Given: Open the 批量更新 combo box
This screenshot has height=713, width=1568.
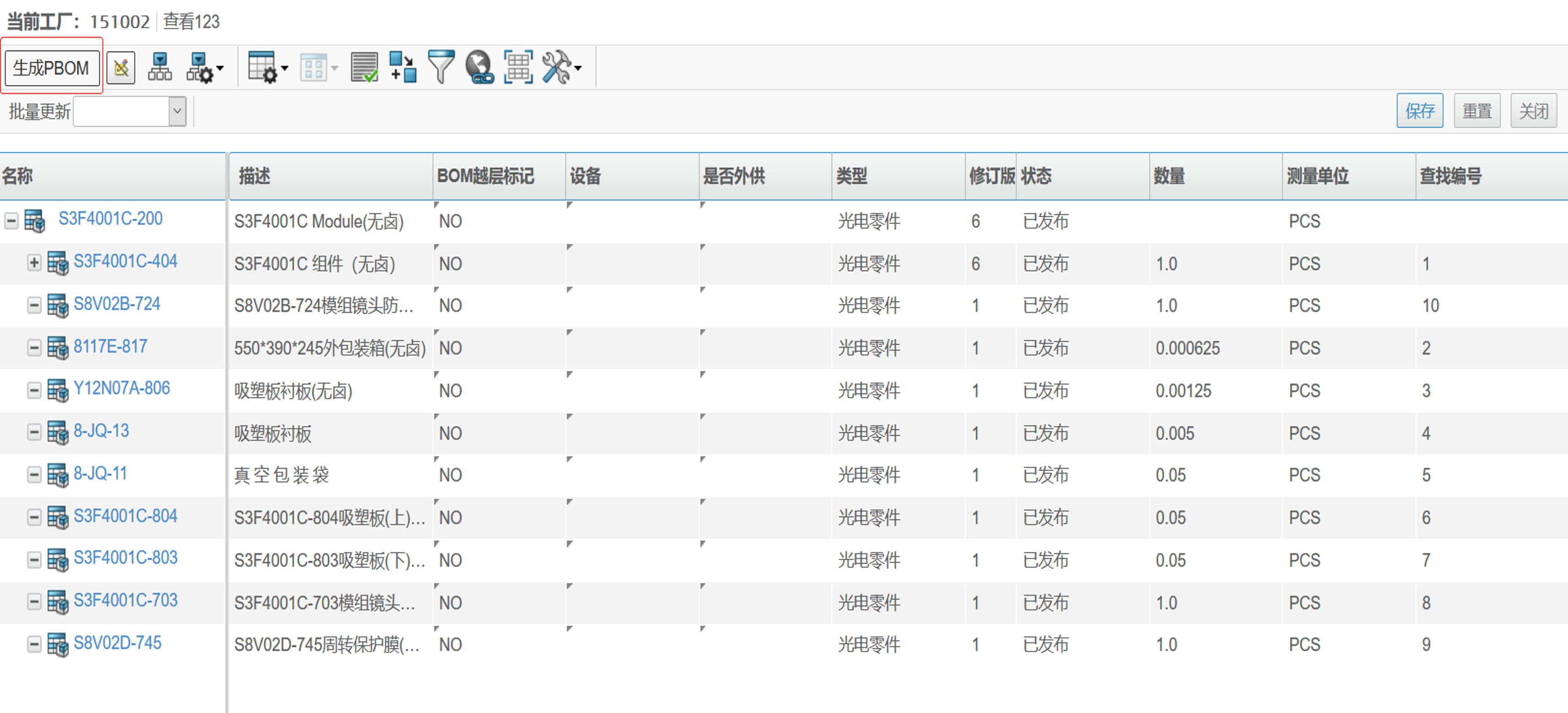Looking at the screenshot, I should click(x=177, y=112).
